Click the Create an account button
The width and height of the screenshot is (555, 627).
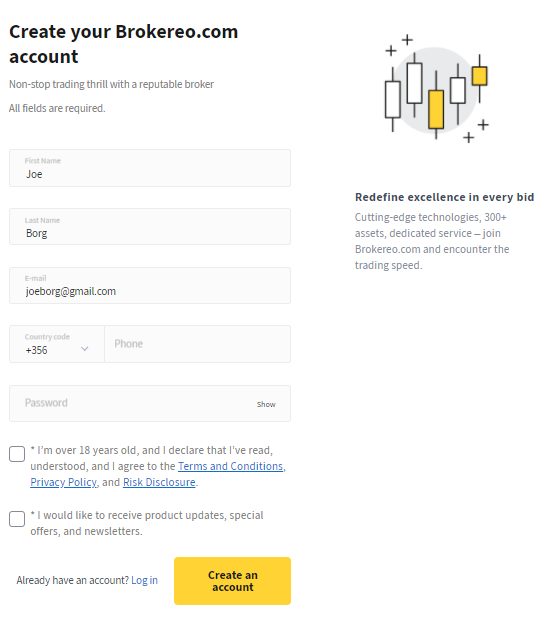point(232,581)
